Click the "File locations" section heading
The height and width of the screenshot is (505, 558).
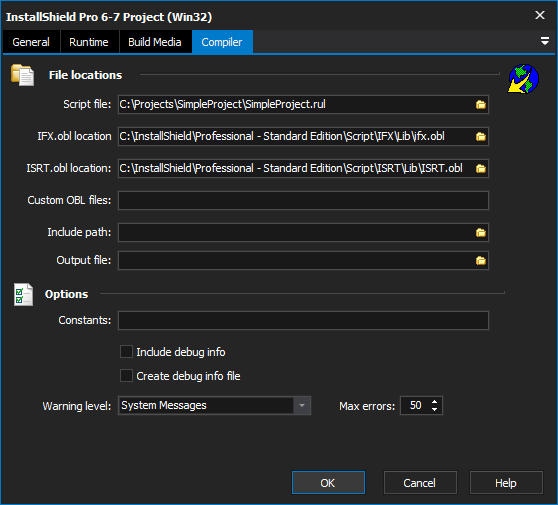point(85,75)
